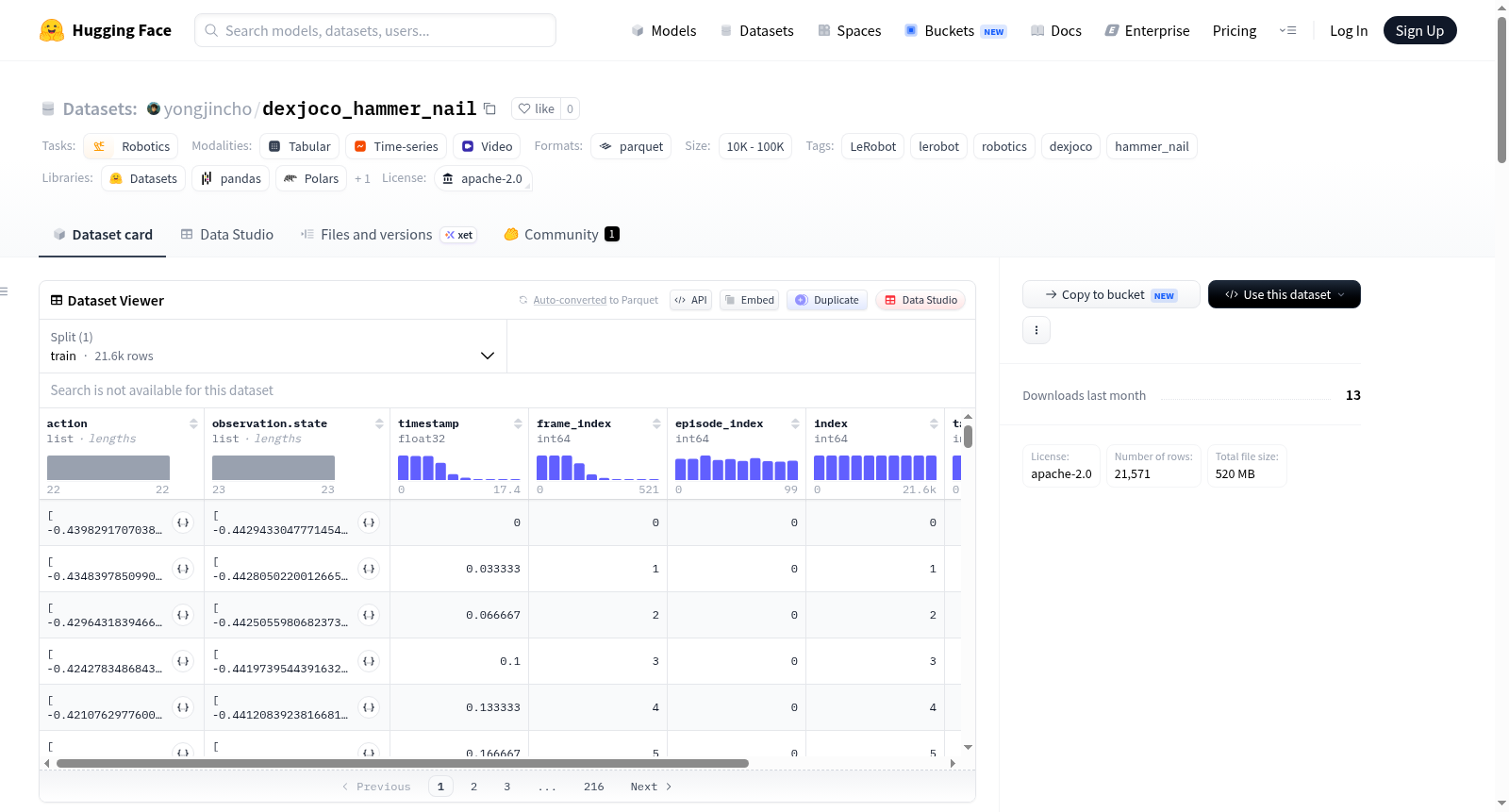Viewport: 1509px width, 812px height.
Task: Go to Datasets in top navigation
Action: click(x=756, y=30)
